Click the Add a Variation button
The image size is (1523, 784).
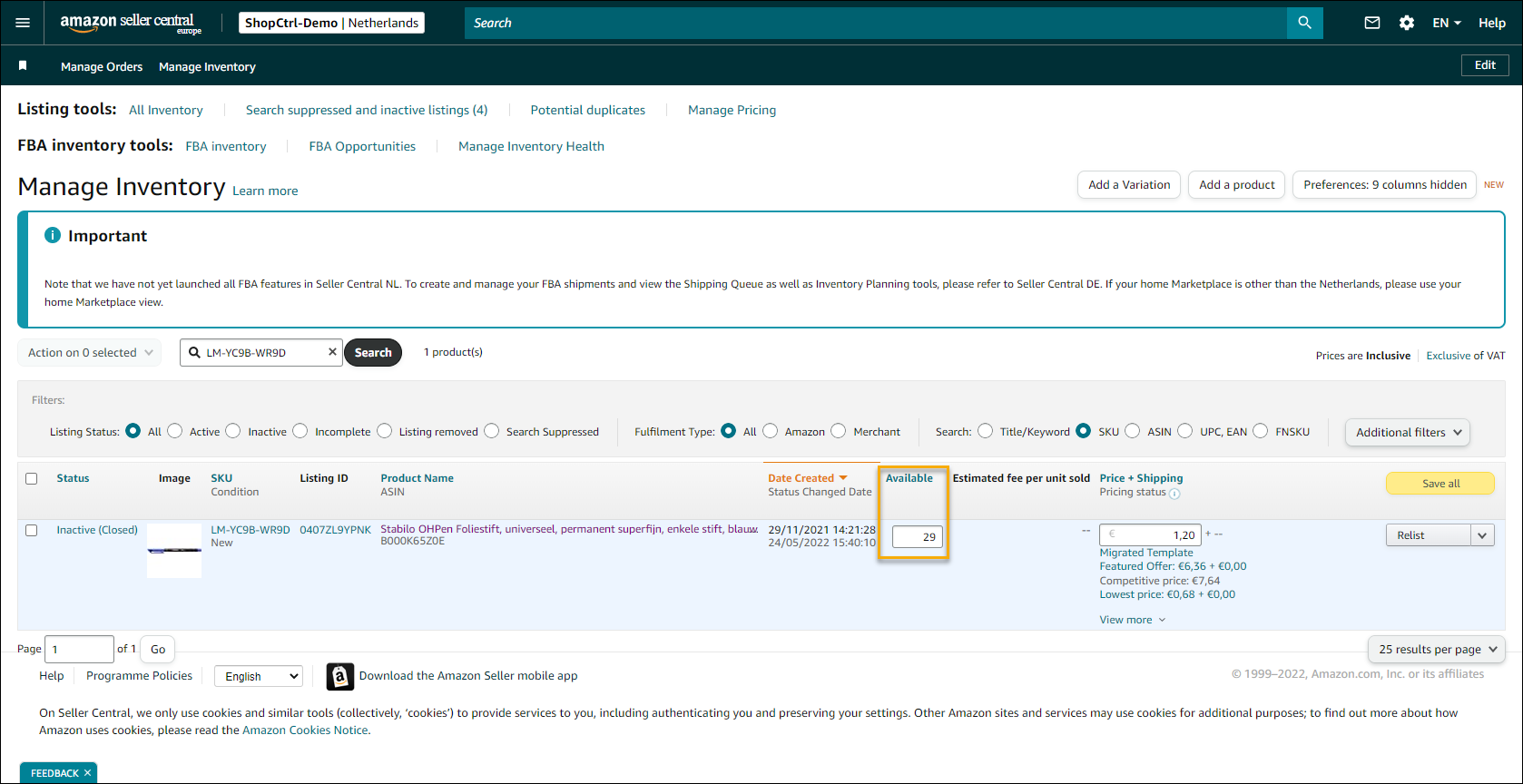[x=1129, y=184]
